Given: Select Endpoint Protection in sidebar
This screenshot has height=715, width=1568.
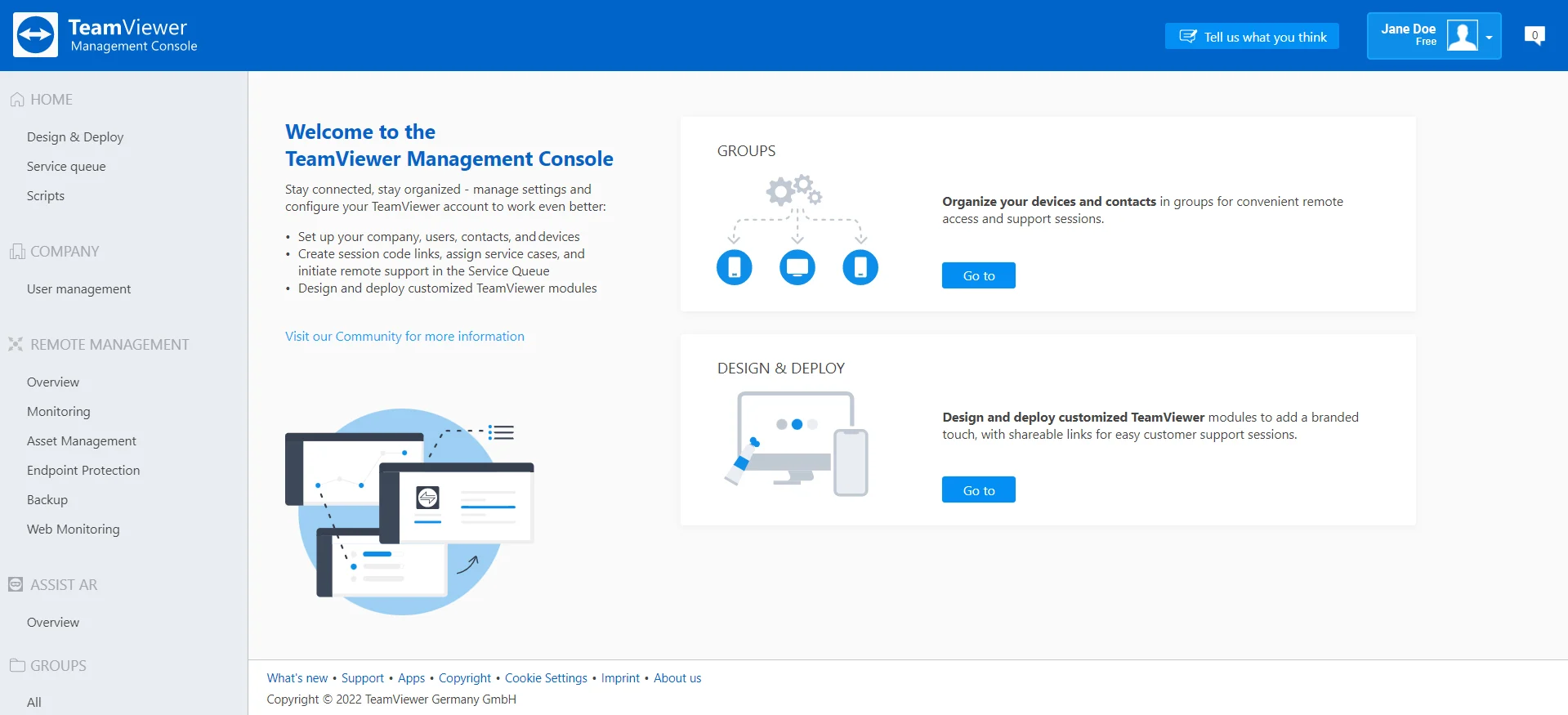Looking at the screenshot, I should coord(83,471).
